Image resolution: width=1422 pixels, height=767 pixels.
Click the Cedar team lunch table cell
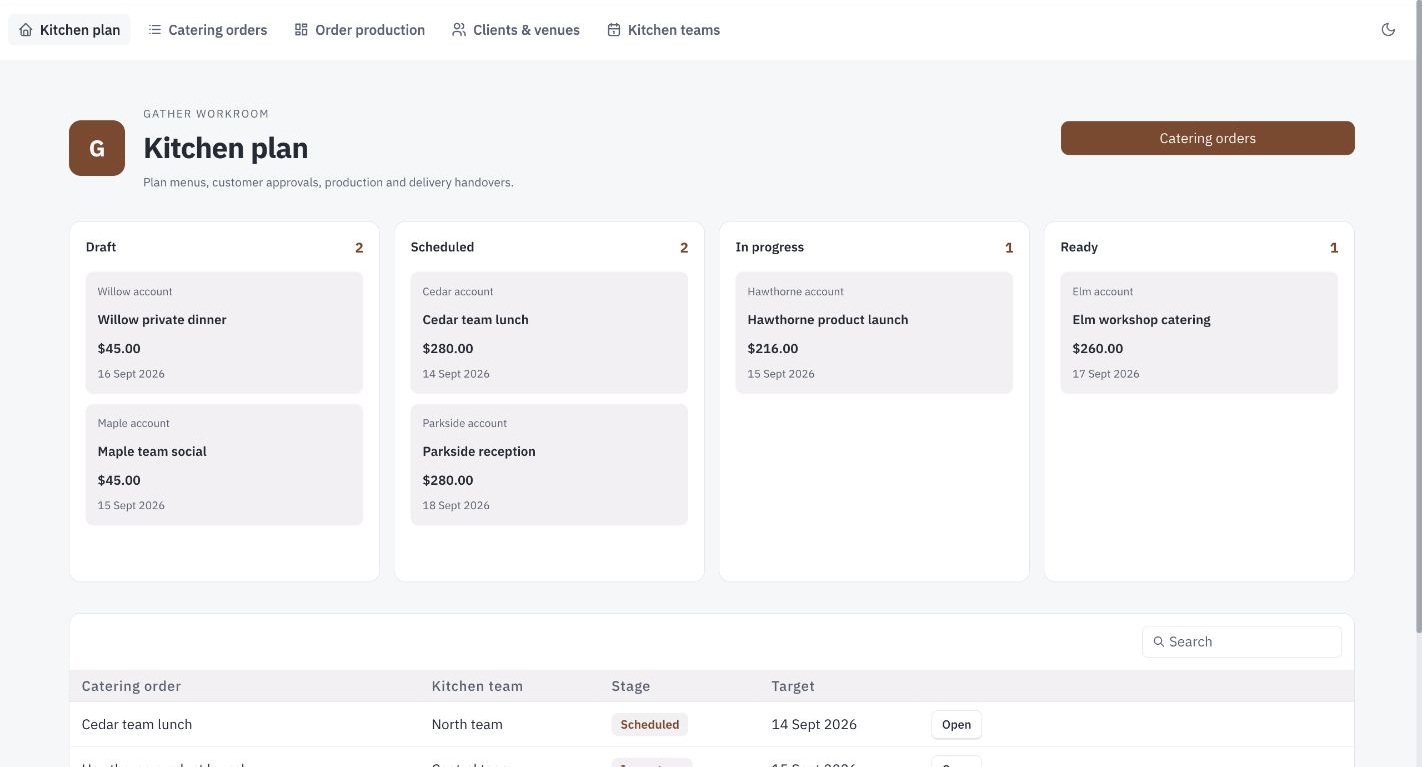[137, 724]
